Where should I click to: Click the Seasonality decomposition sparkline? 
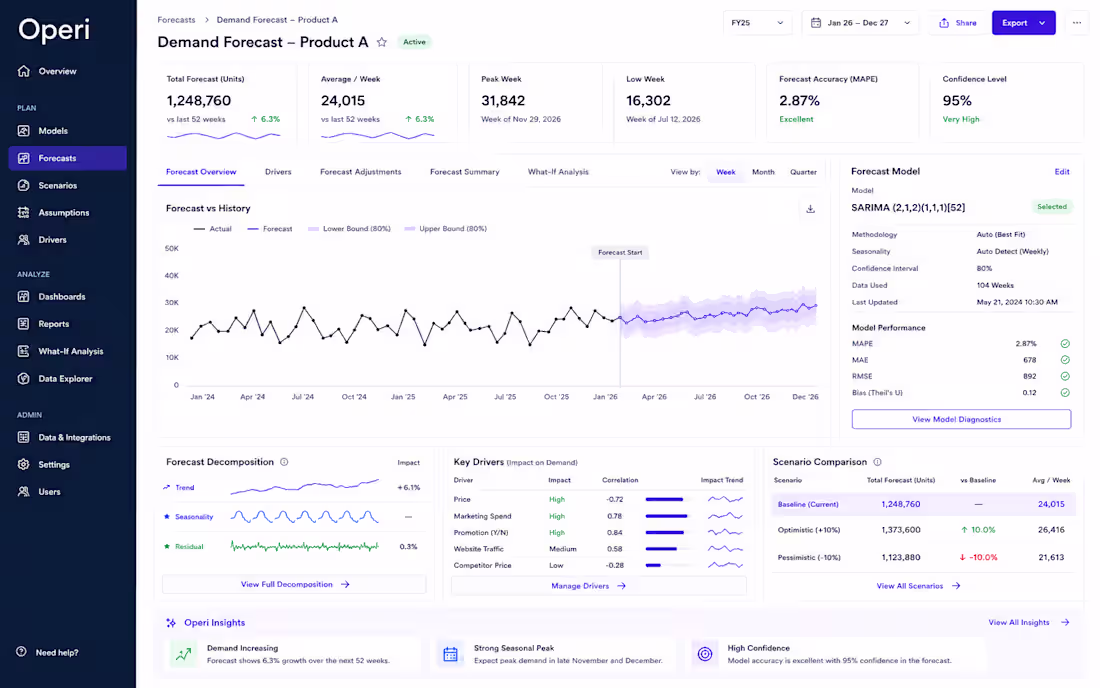[x=304, y=517]
